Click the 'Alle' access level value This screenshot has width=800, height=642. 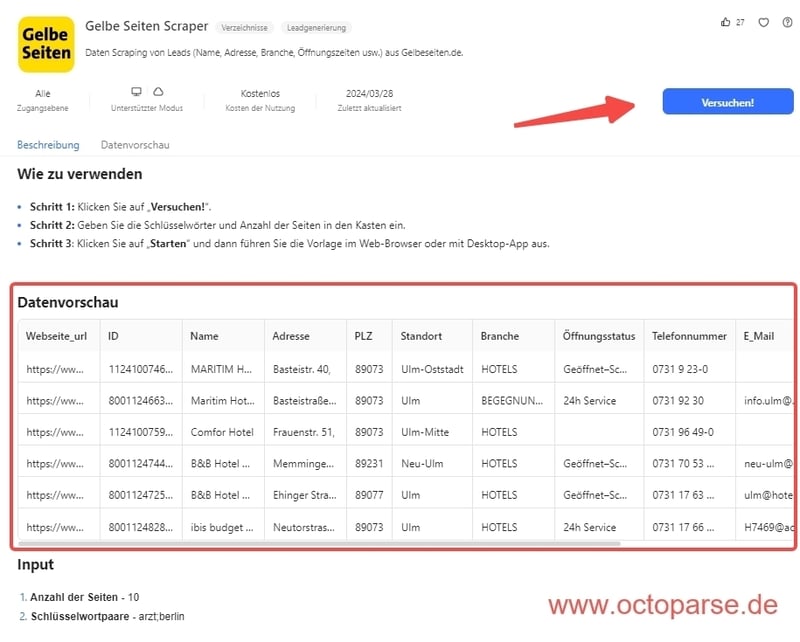pos(43,93)
